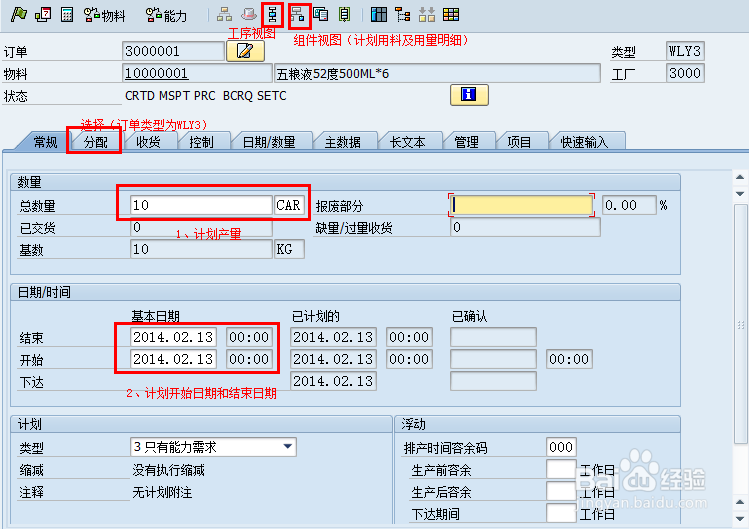749x529 pixels.
Task: Click the order number field 3000001
Action: [x=173, y=51]
